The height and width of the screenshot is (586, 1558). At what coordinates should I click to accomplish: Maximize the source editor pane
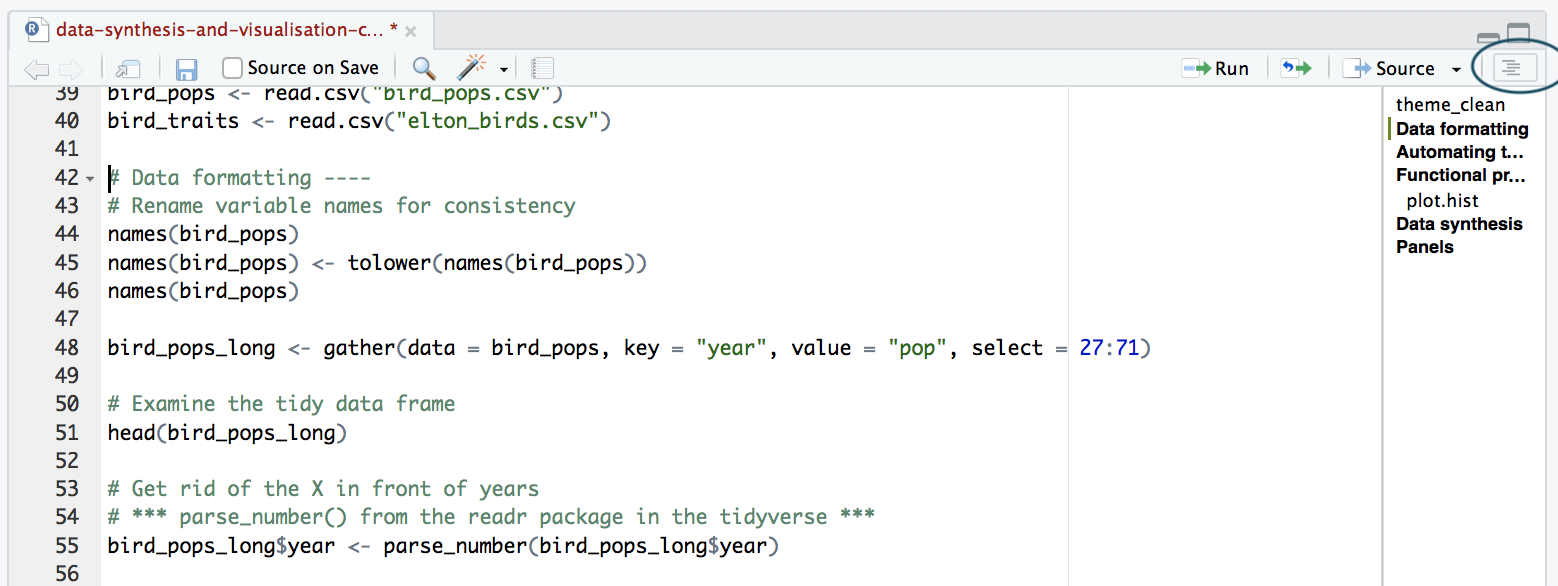[1518, 33]
